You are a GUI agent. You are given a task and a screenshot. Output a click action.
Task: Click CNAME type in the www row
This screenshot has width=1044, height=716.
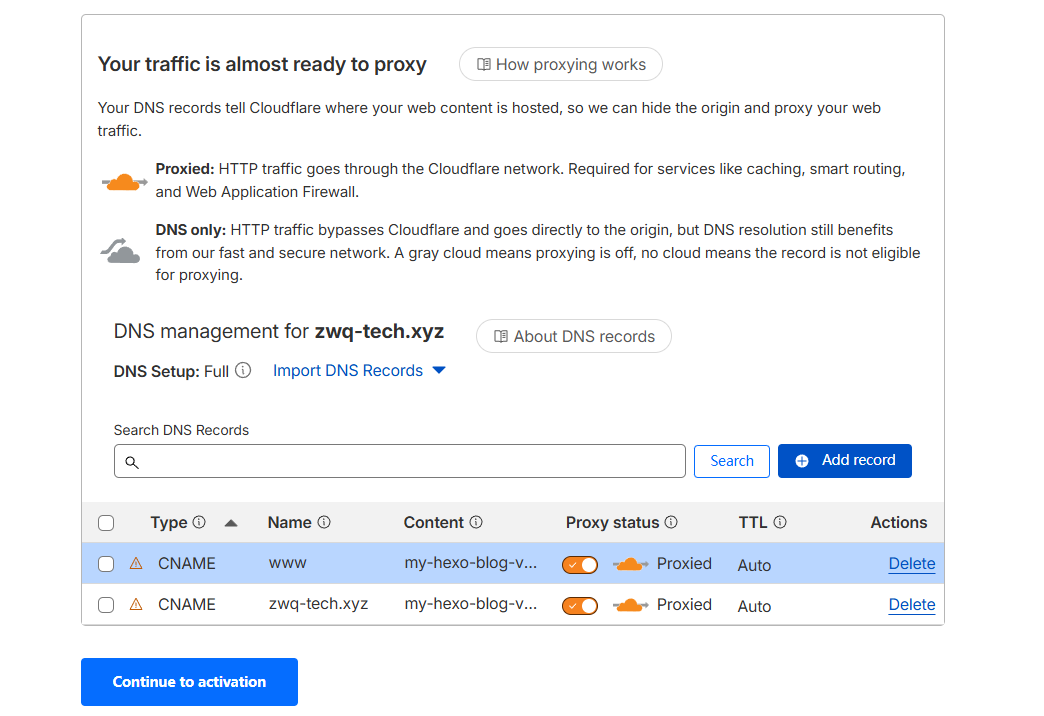pos(186,563)
